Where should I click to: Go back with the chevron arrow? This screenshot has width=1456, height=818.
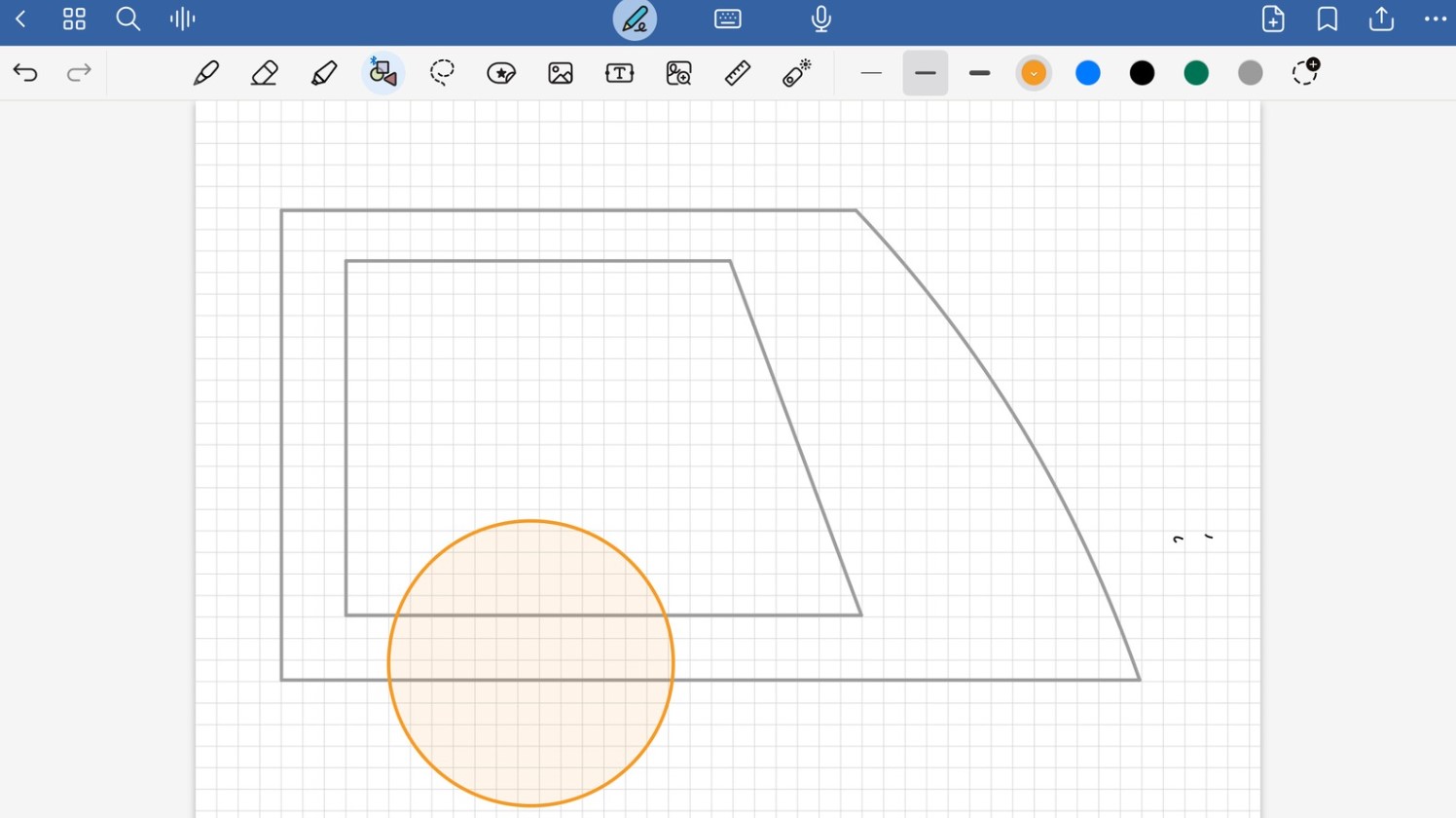(20, 19)
